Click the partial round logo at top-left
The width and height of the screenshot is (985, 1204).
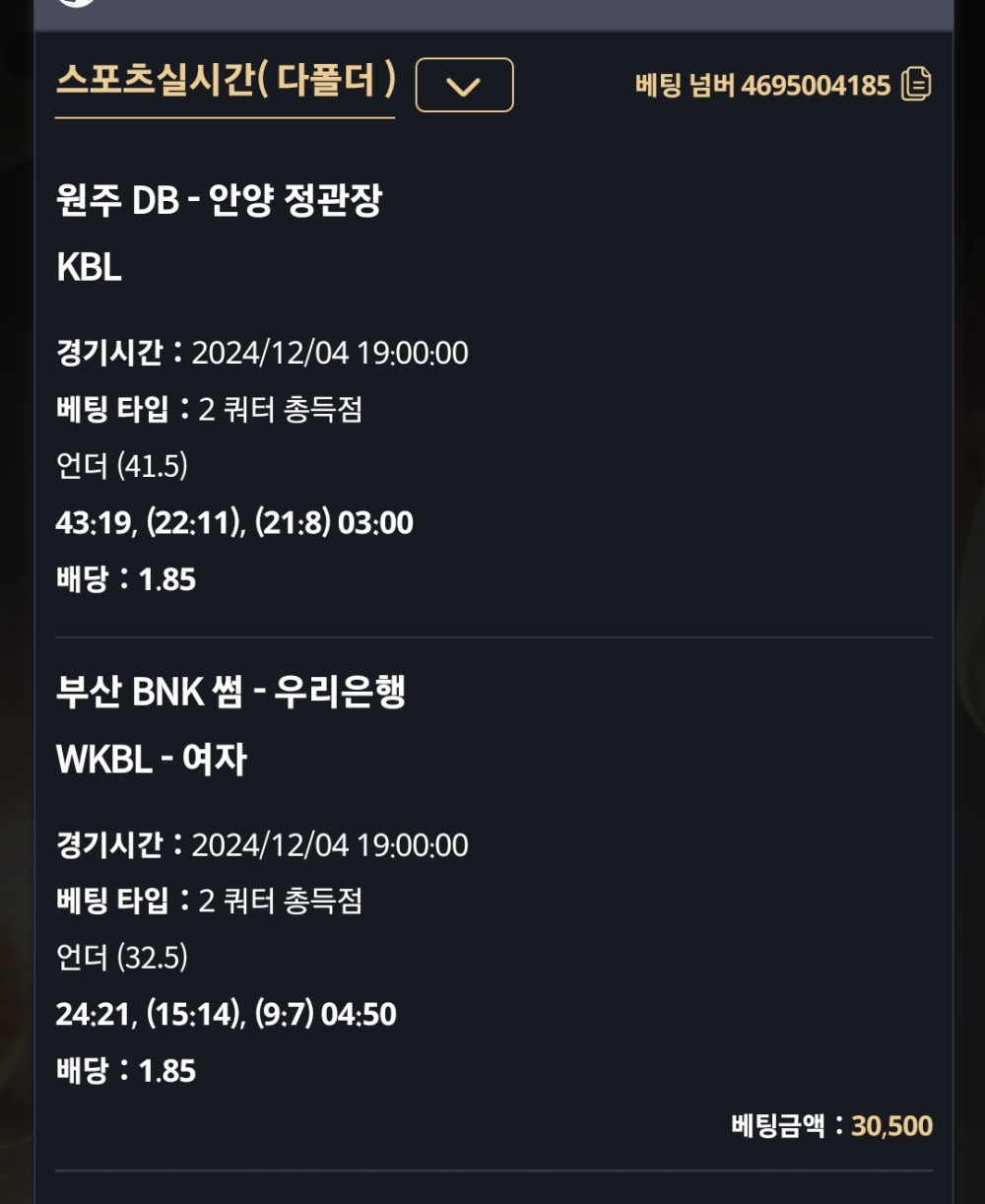[x=77, y=3]
